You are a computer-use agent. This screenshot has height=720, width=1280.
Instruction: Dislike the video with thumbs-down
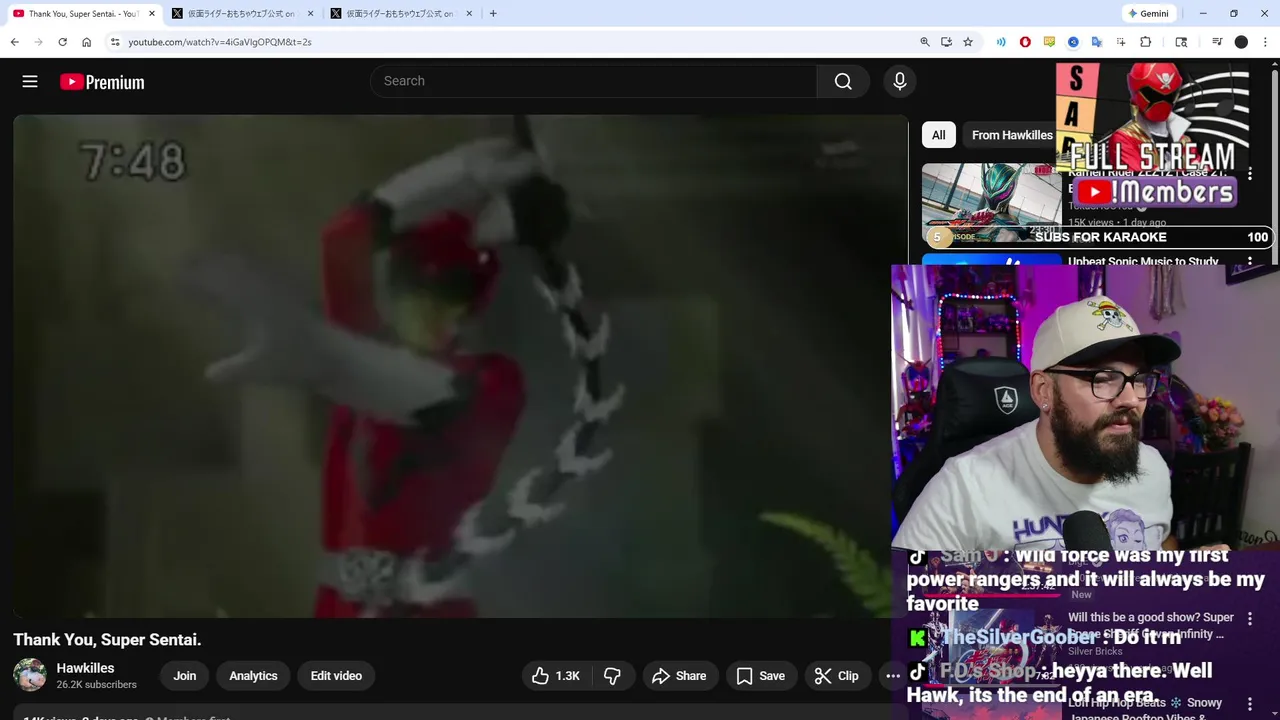[x=612, y=676]
